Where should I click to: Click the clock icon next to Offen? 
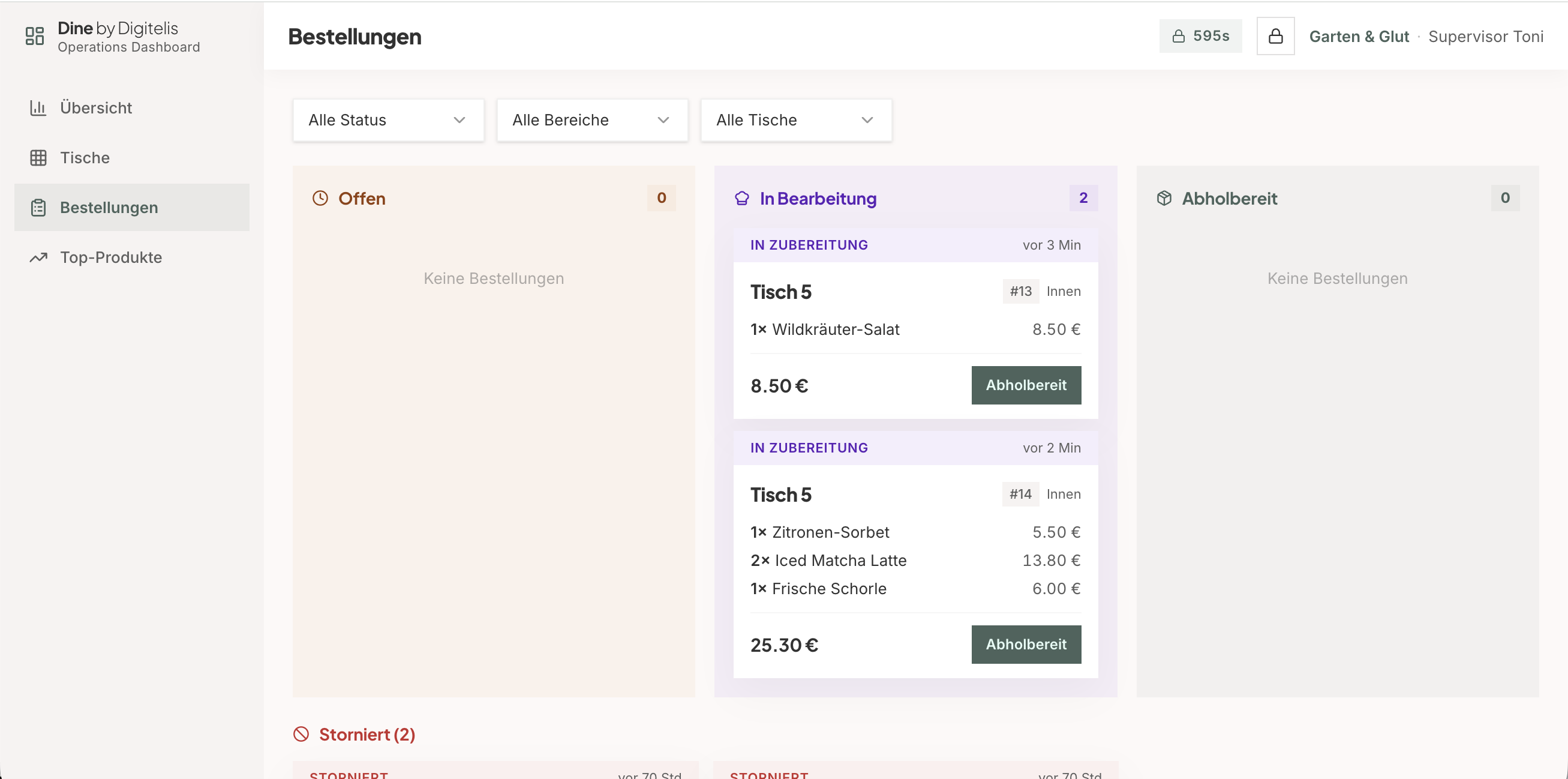coord(320,199)
